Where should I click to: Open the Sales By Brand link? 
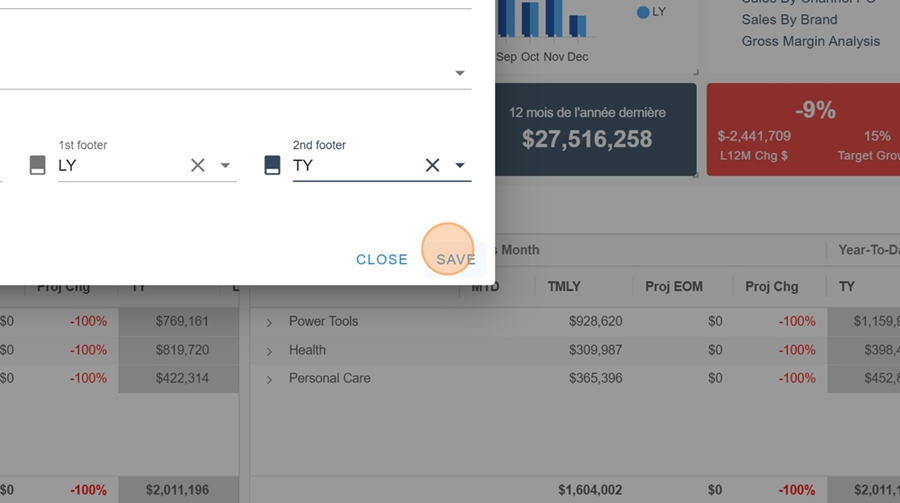[789, 19]
